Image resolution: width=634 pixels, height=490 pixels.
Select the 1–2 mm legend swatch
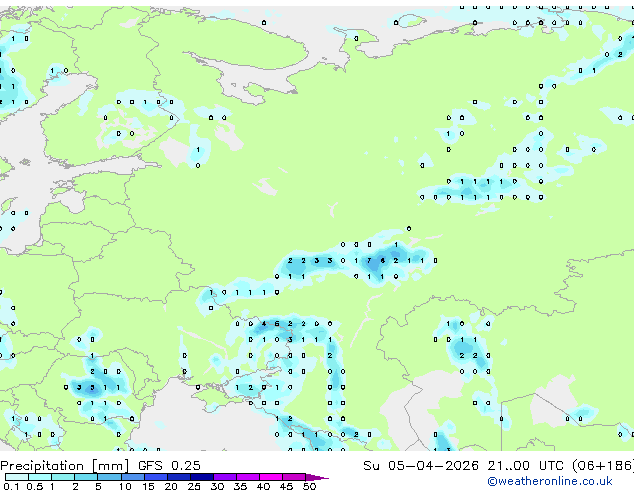[63, 477]
